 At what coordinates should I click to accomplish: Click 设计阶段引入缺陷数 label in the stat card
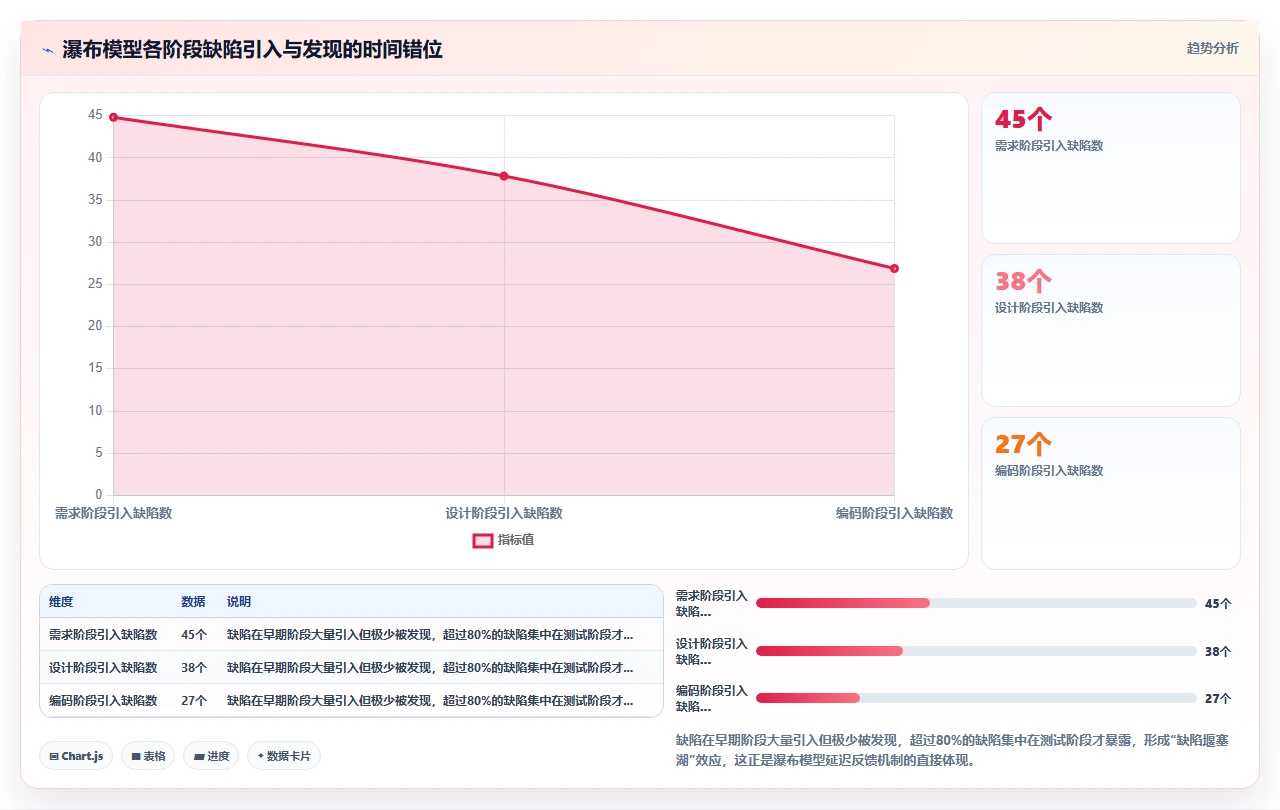tap(1049, 308)
